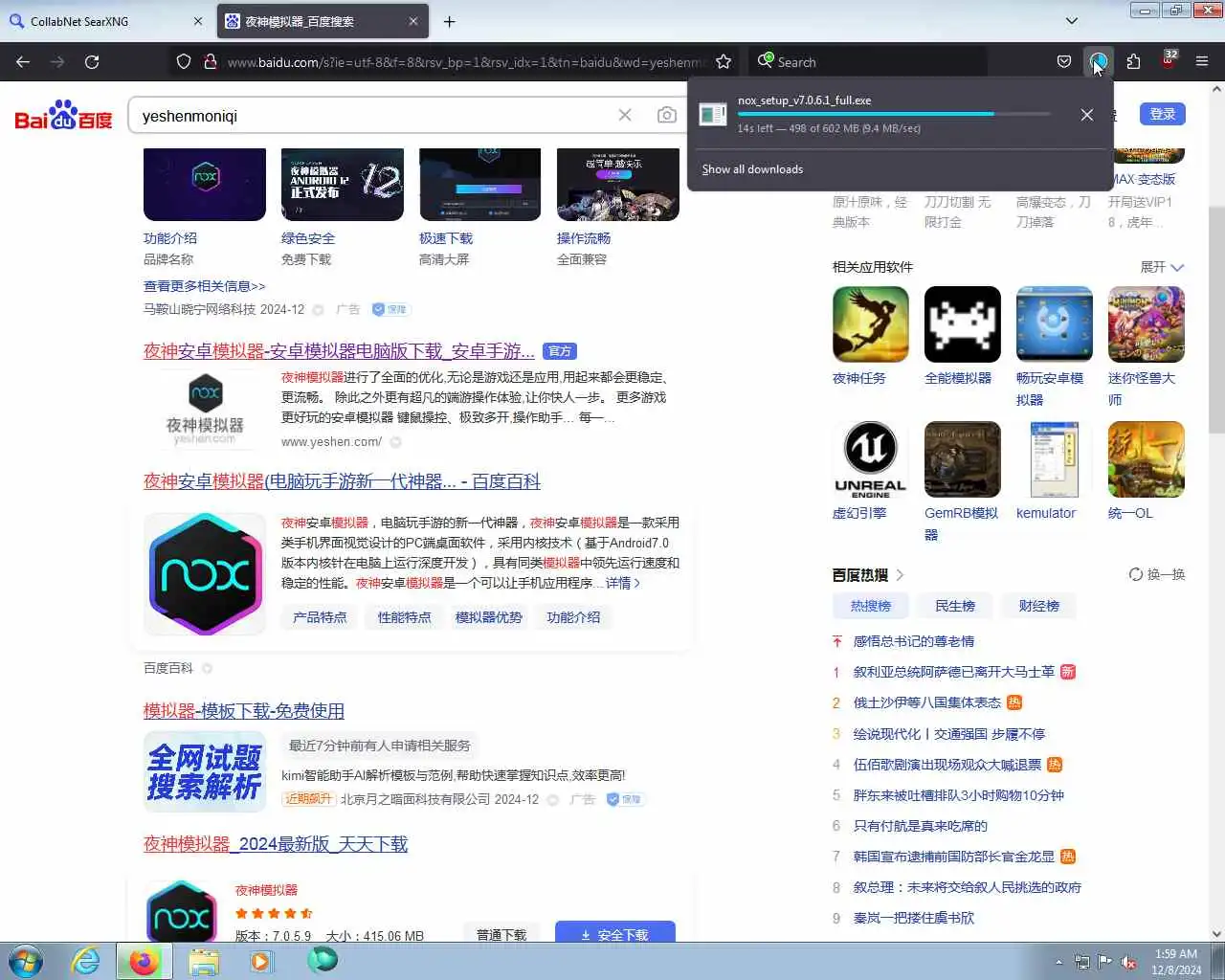Bookmark this page with star icon
The image size is (1225, 980).
click(x=724, y=62)
